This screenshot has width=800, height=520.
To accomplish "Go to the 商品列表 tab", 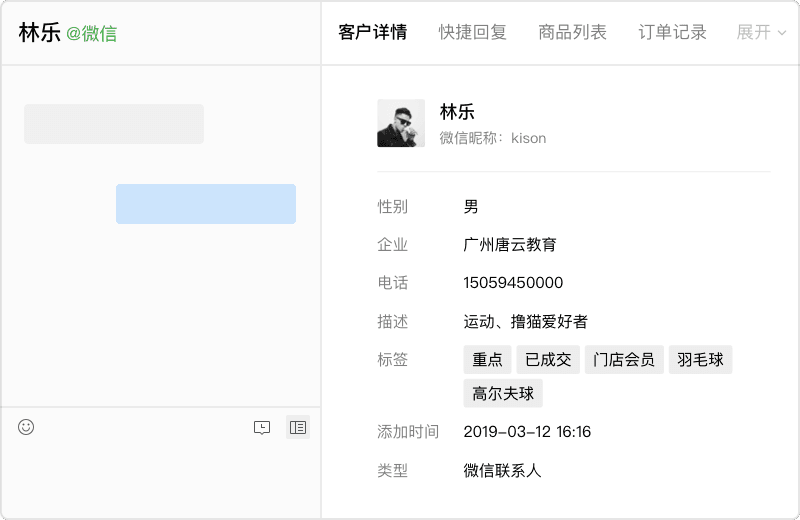I will click(572, 32).
